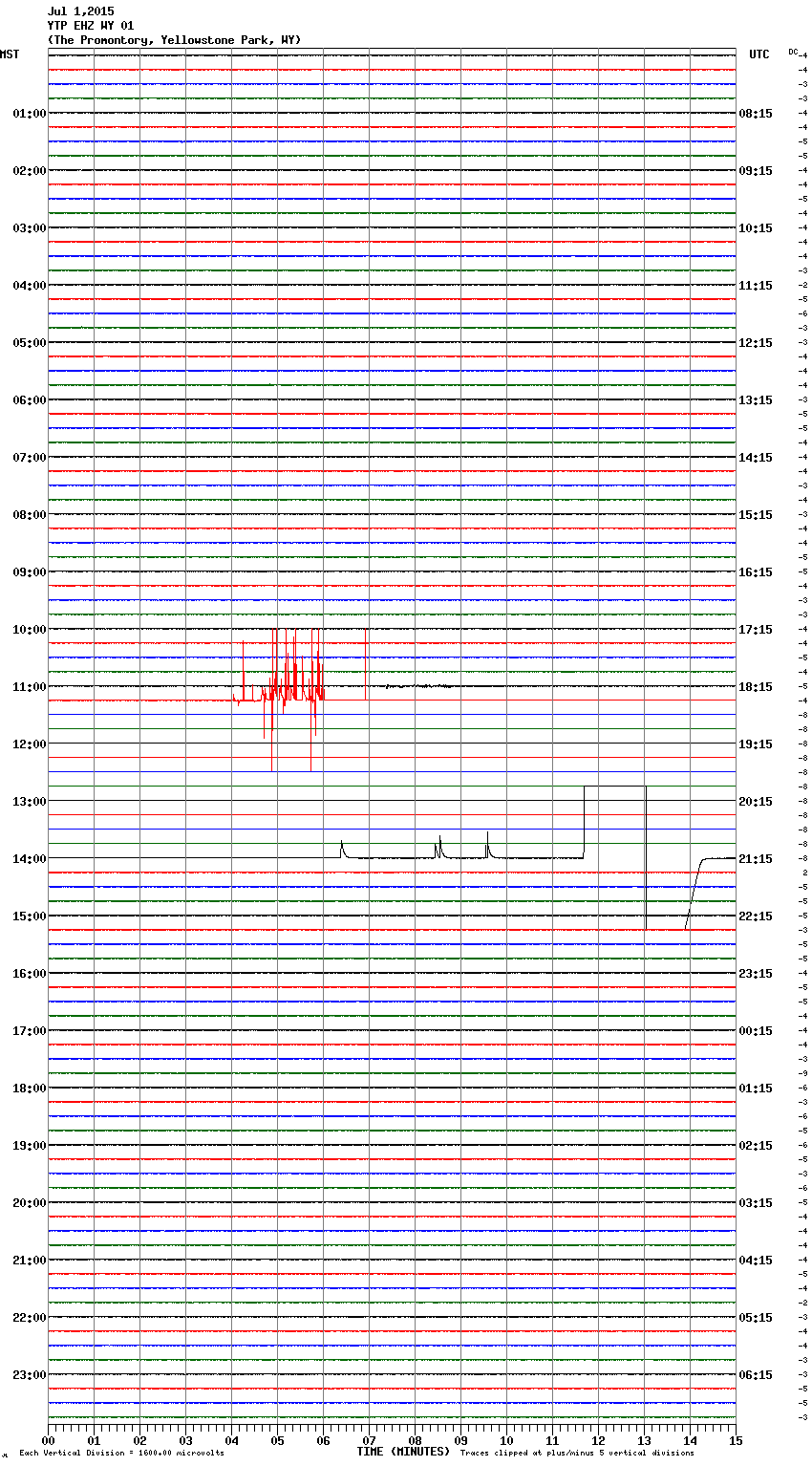This screenshot has height=1466, width=812.
Task: Click the 14:15 UTC time label
Action: 756,458
